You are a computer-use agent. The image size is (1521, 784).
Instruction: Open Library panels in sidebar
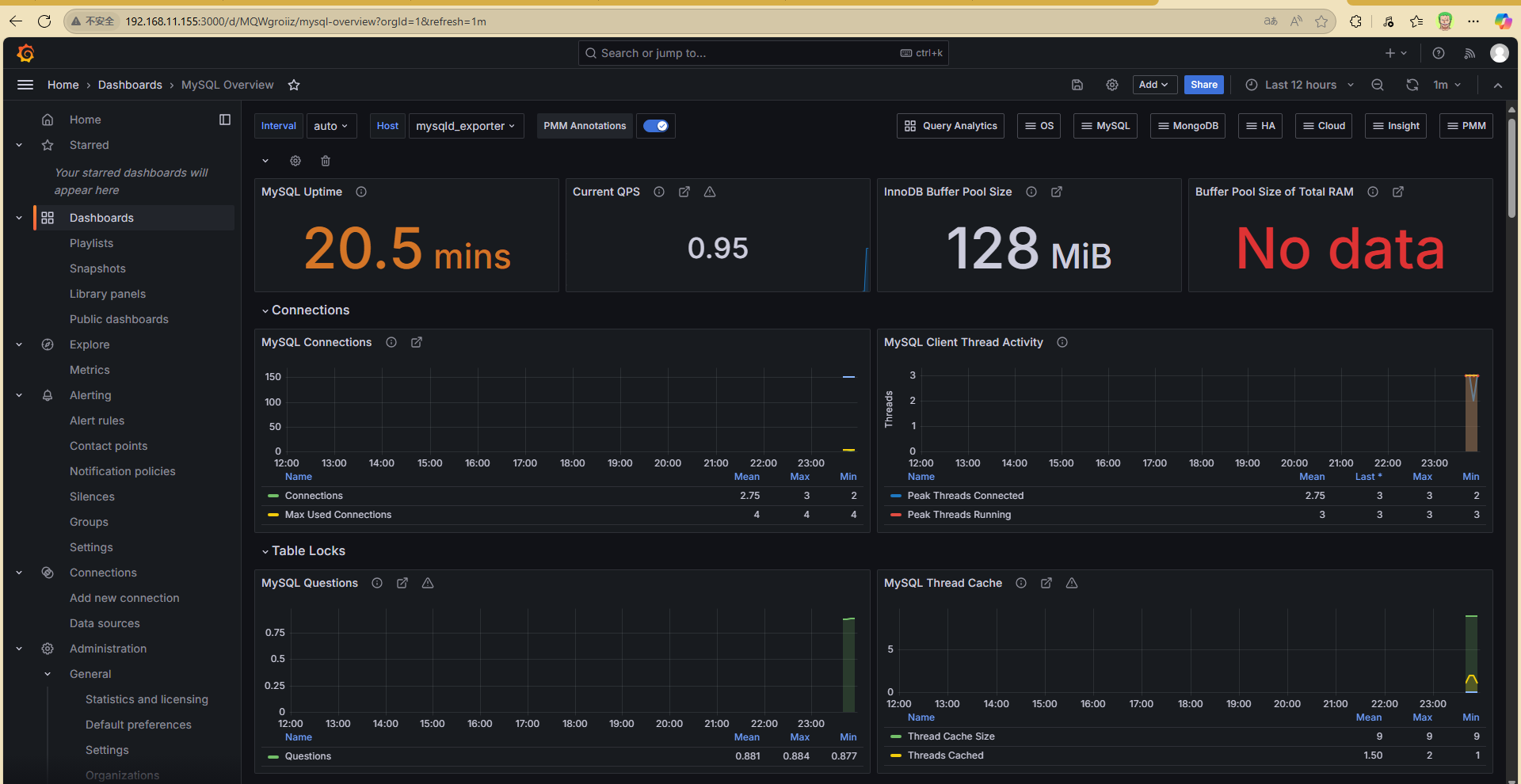tap(108, 294)
